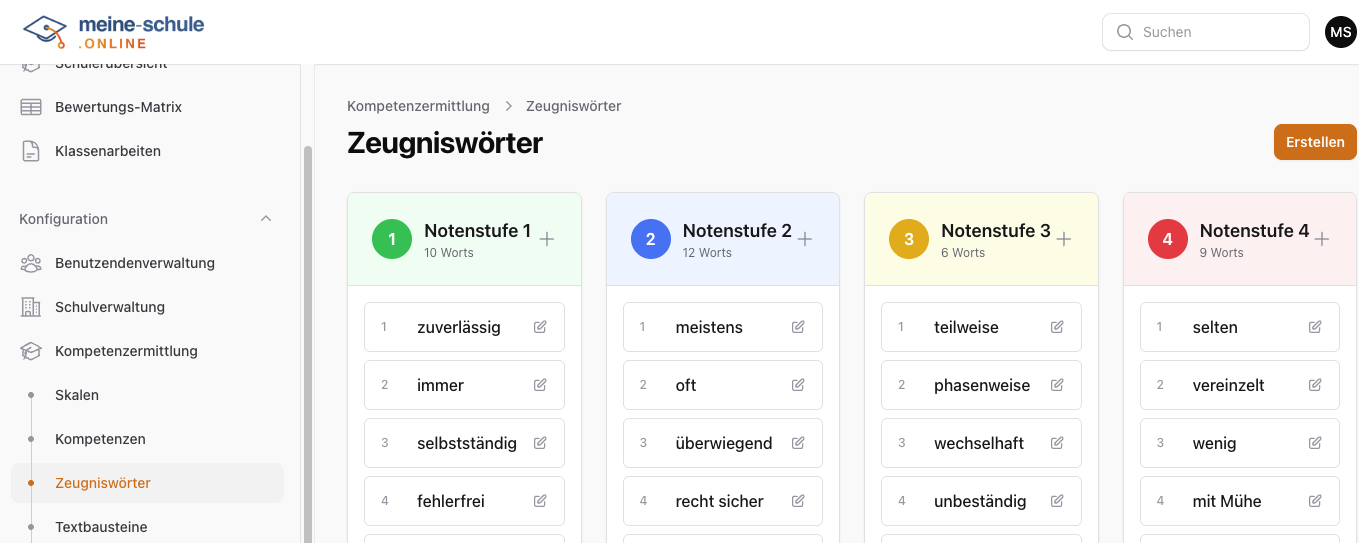Image resolution: width=1359 pixels, height=543 pixels.
Task: Edit the word 'immer'
Action: 540,385
